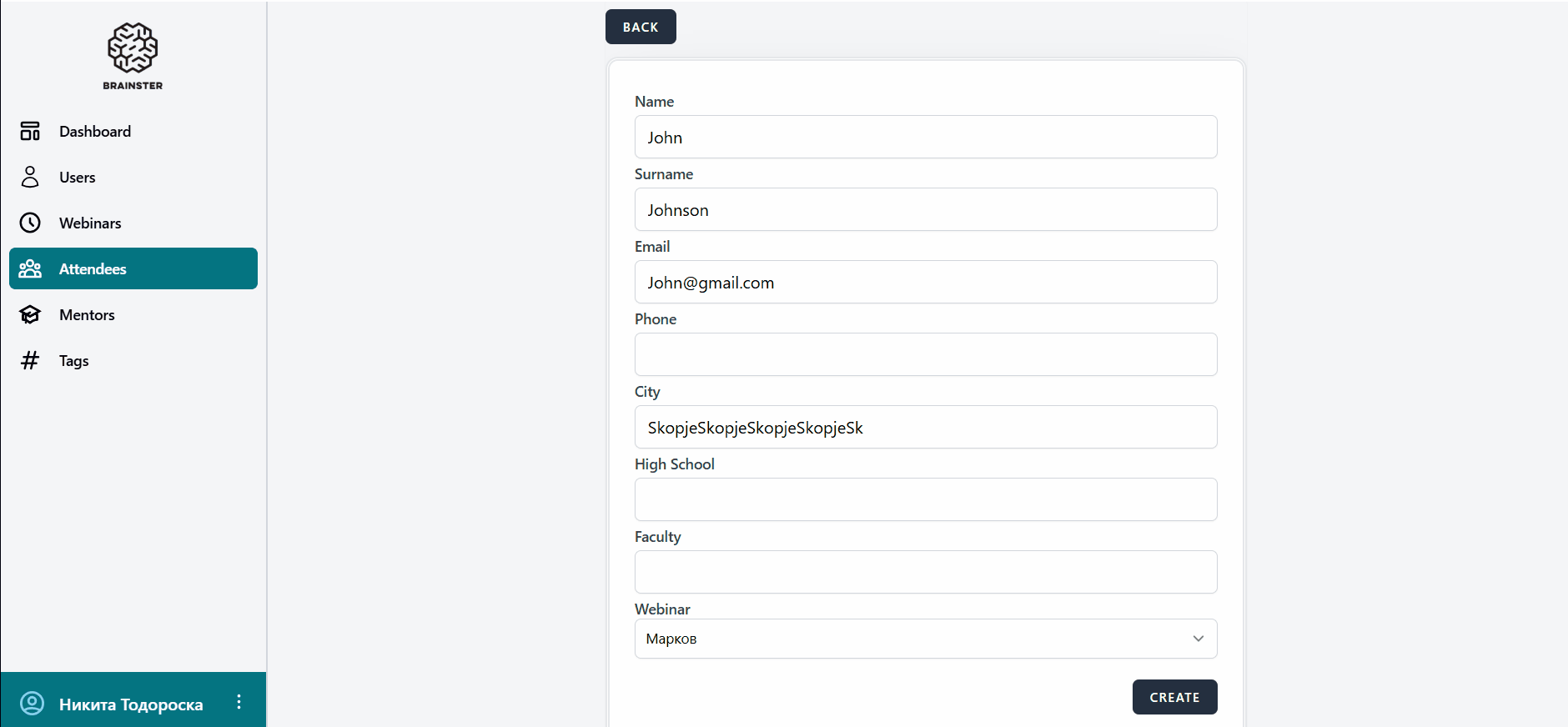The height and width of the screenshot is (727, 1568).
Task: Go to the Webinars menu item
Action: click(x=90, y=223)
